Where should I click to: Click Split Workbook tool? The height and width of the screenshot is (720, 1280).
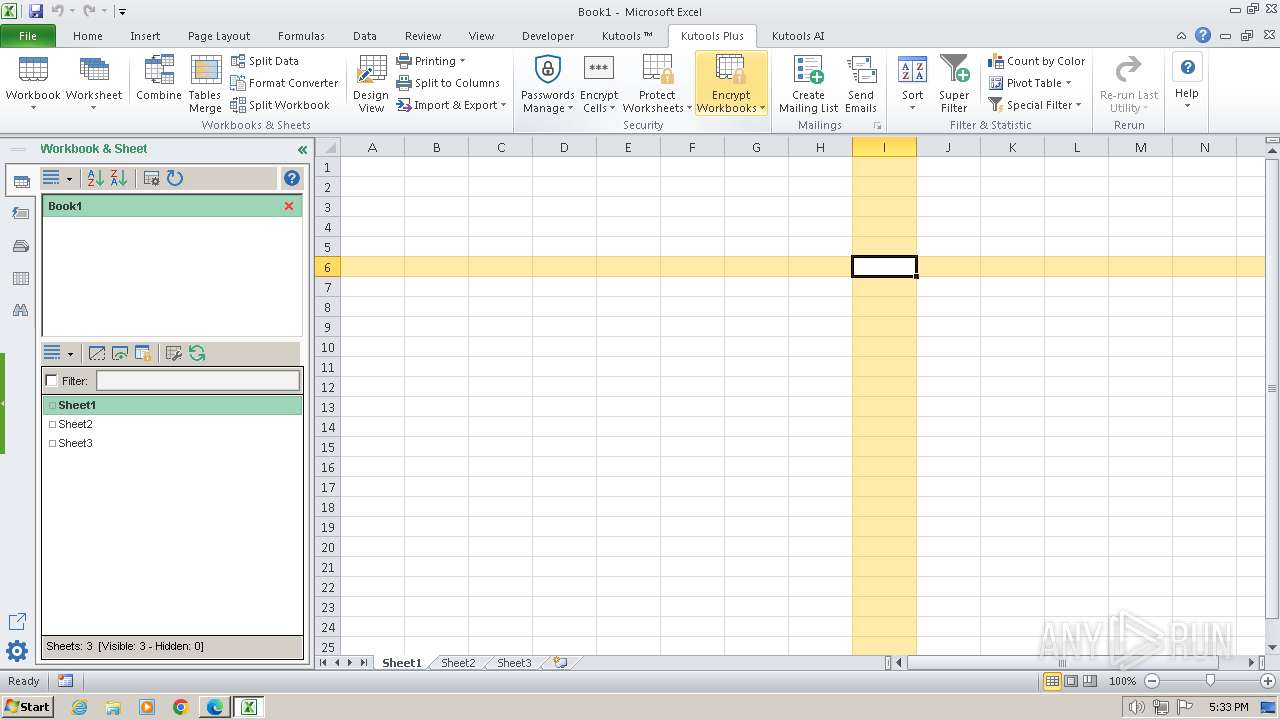coord(280,105)
